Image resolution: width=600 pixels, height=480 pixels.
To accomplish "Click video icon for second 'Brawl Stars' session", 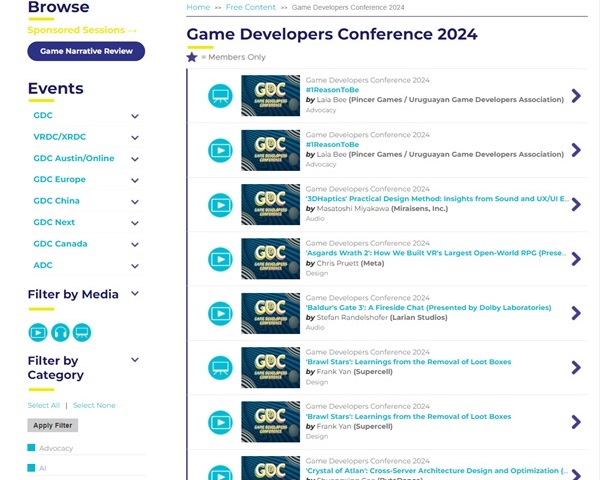I will 220,422.
